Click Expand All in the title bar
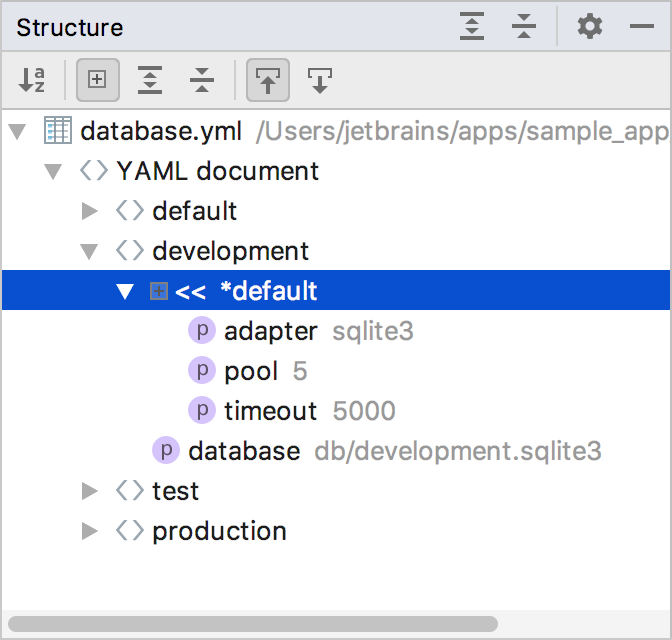Screen dimensions: 672x640 [x=472, y=26]
